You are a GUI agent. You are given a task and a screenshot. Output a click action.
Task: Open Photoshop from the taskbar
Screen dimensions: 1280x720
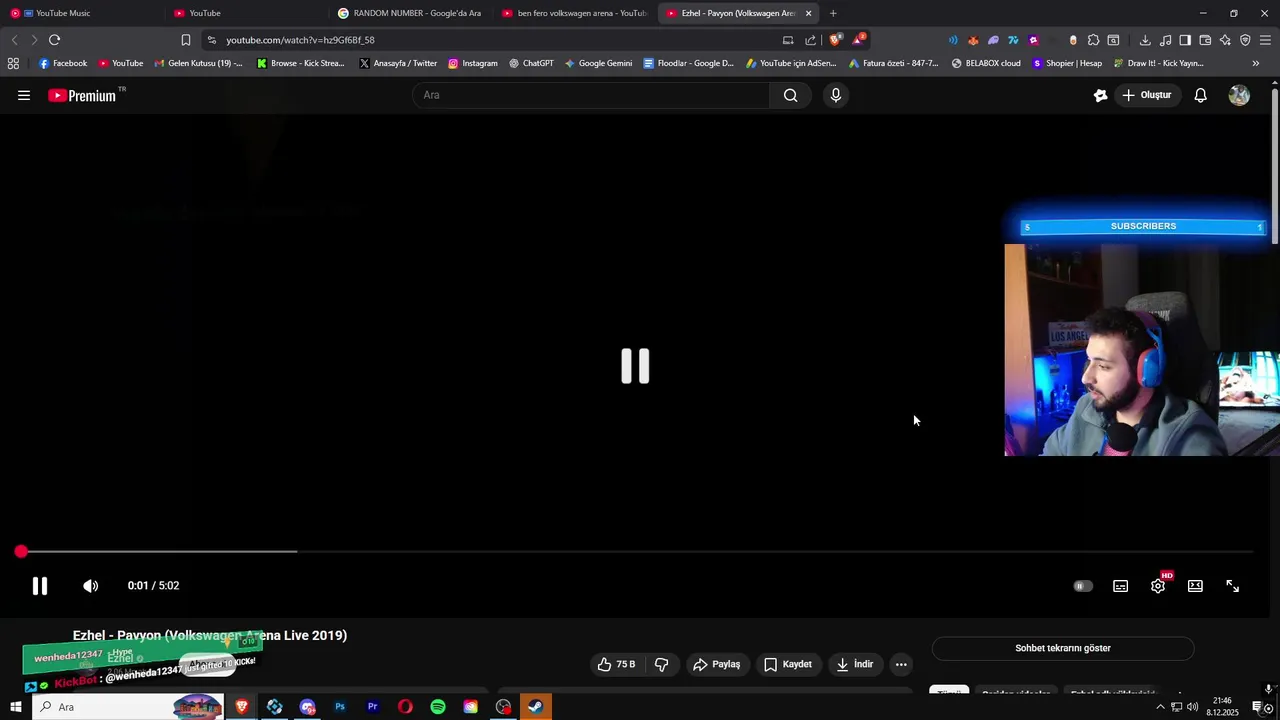point(340,707)
